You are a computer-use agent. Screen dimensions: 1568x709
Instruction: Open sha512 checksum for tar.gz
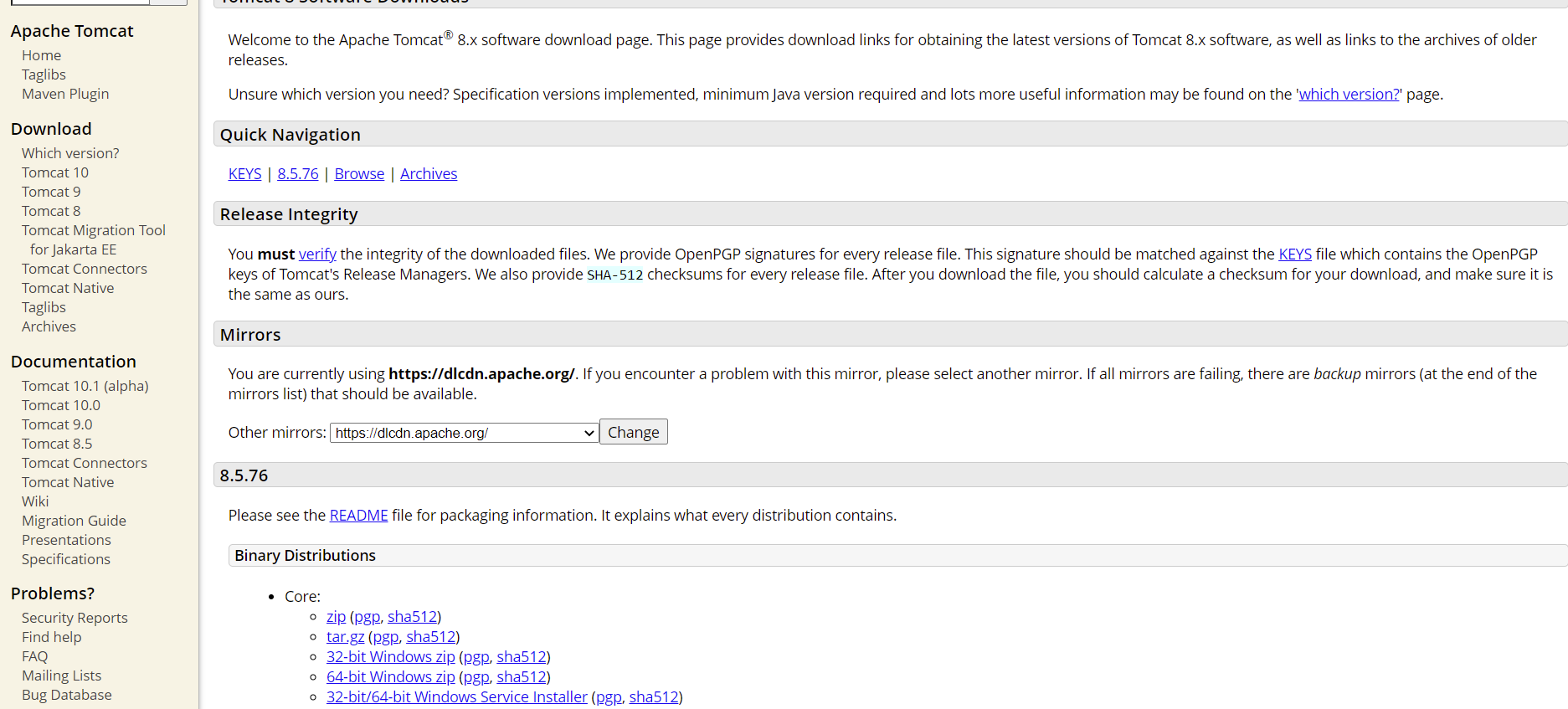431,637
